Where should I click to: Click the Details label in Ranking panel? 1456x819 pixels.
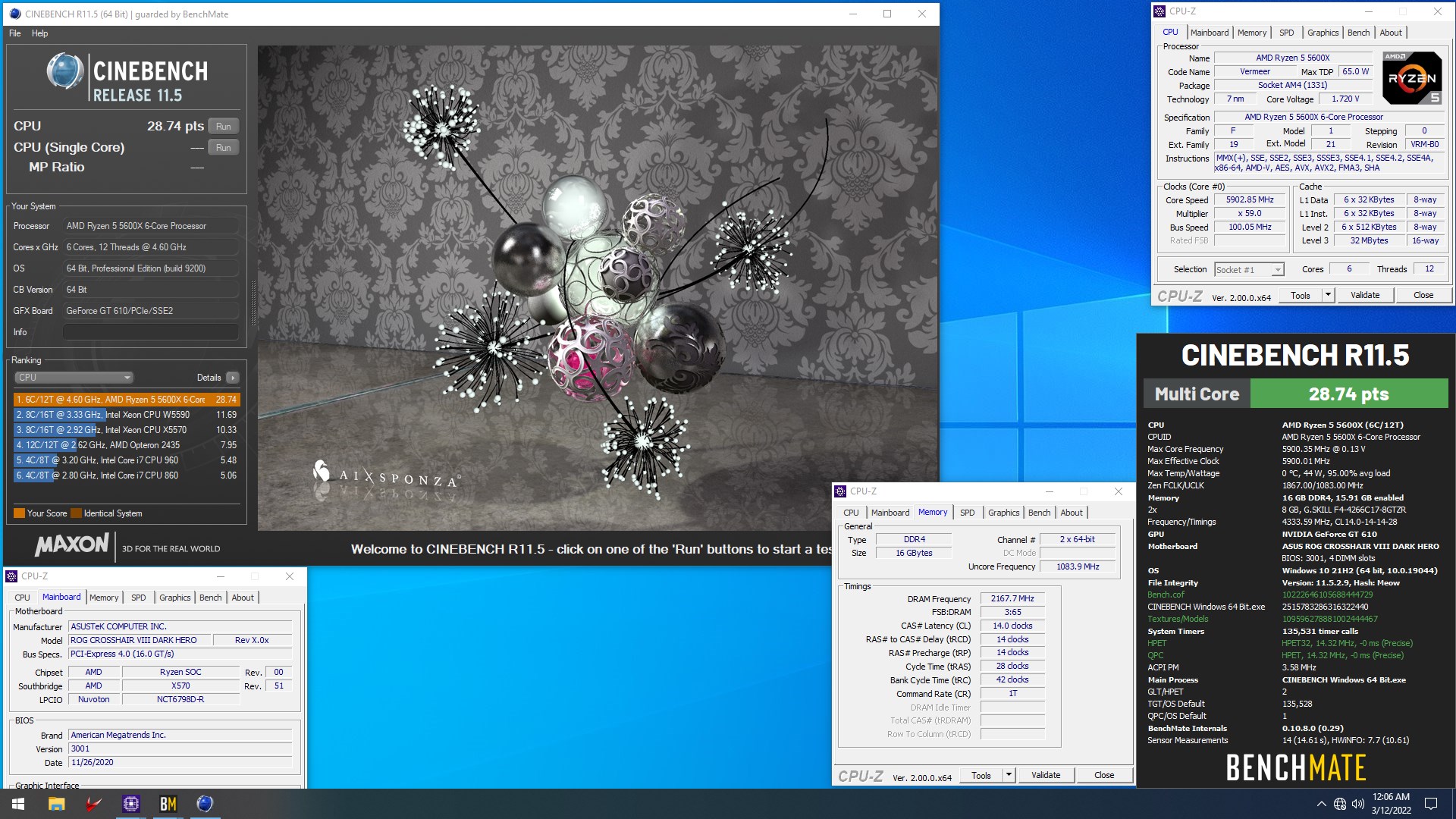pyautogui.click(x=209, y=378)
